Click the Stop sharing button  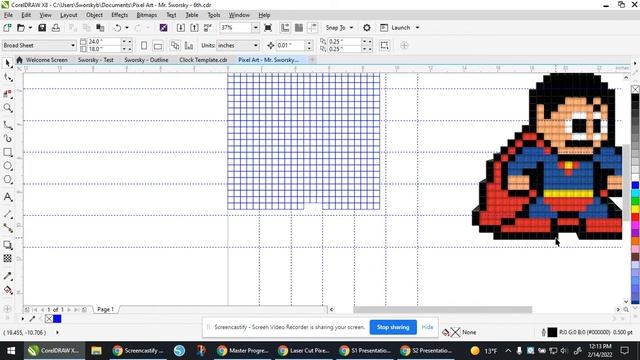pos(393,327)
